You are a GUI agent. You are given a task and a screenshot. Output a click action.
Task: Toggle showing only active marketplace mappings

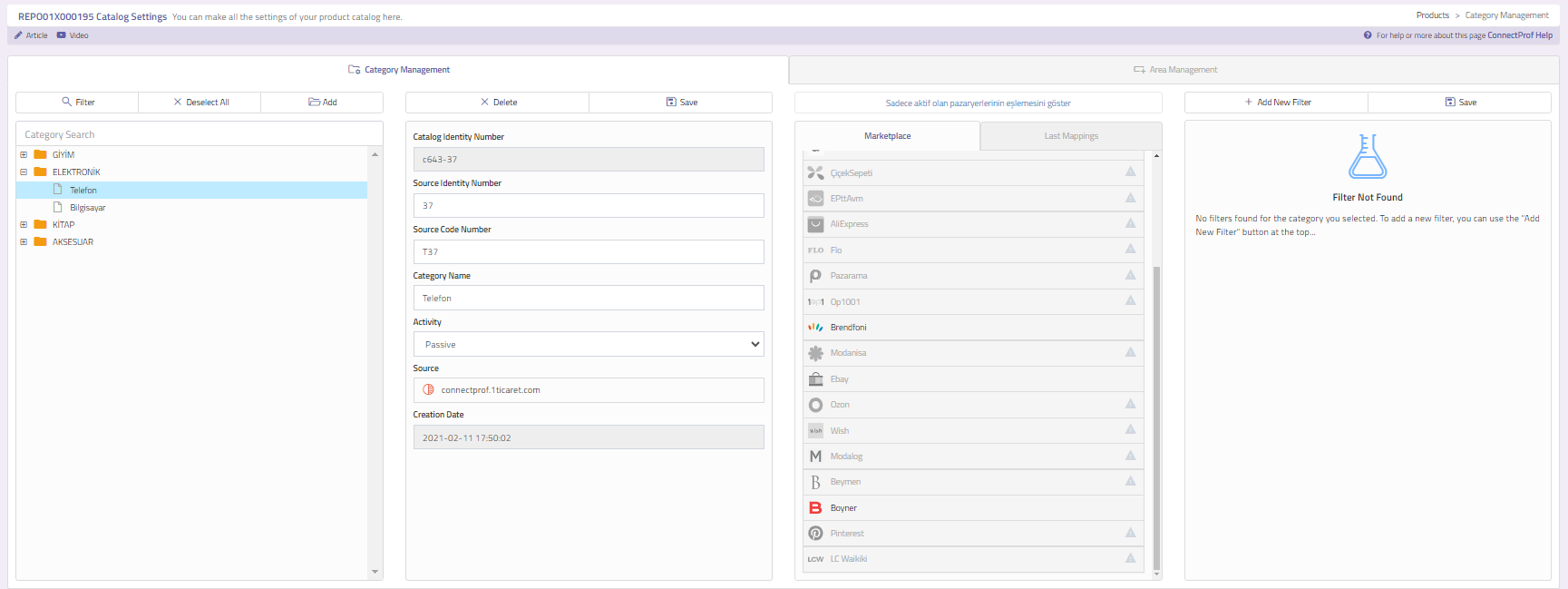(x=978, y=103)
